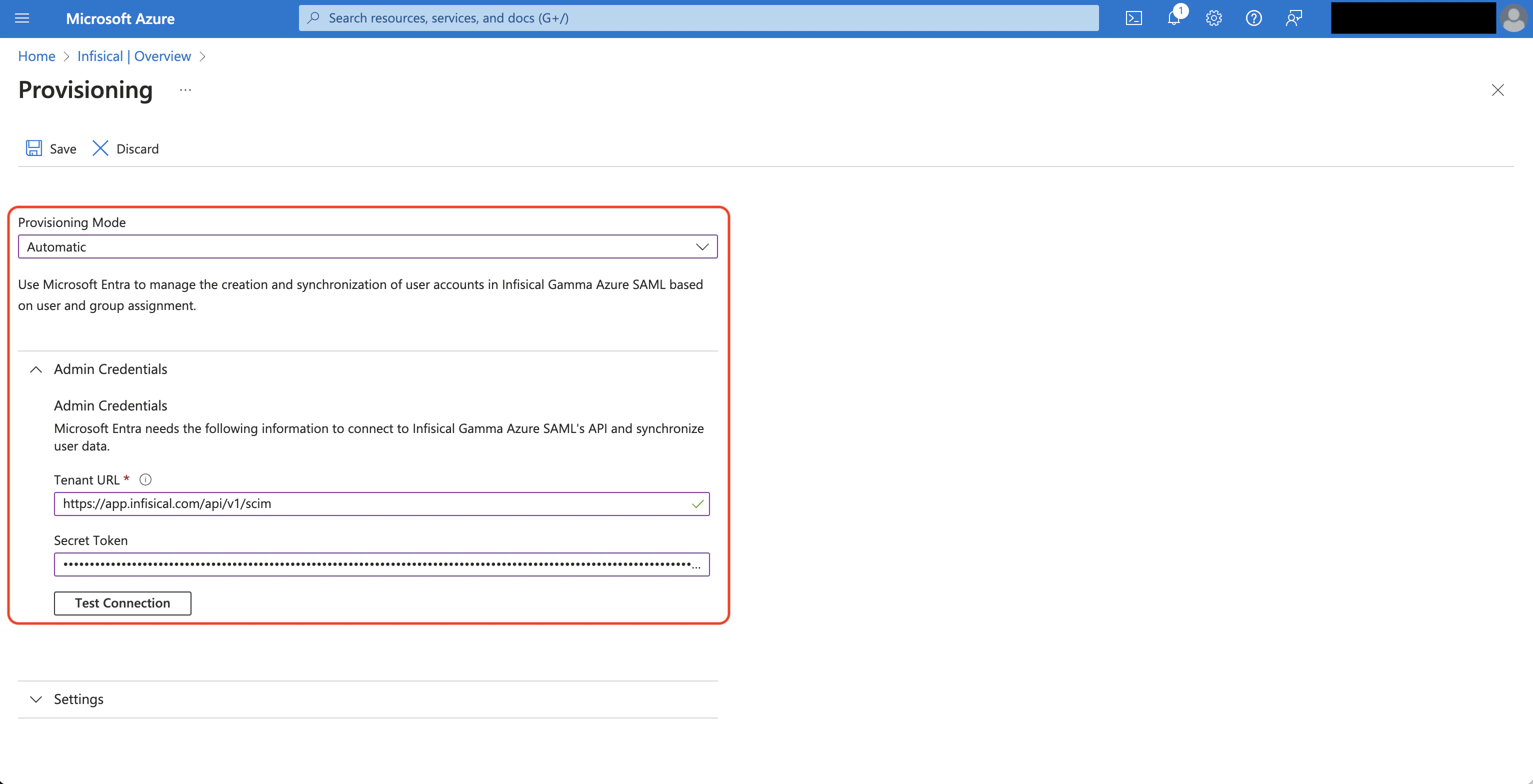
Task: Open Infisical | Overview breadcrumb
Action: (134, 56)
